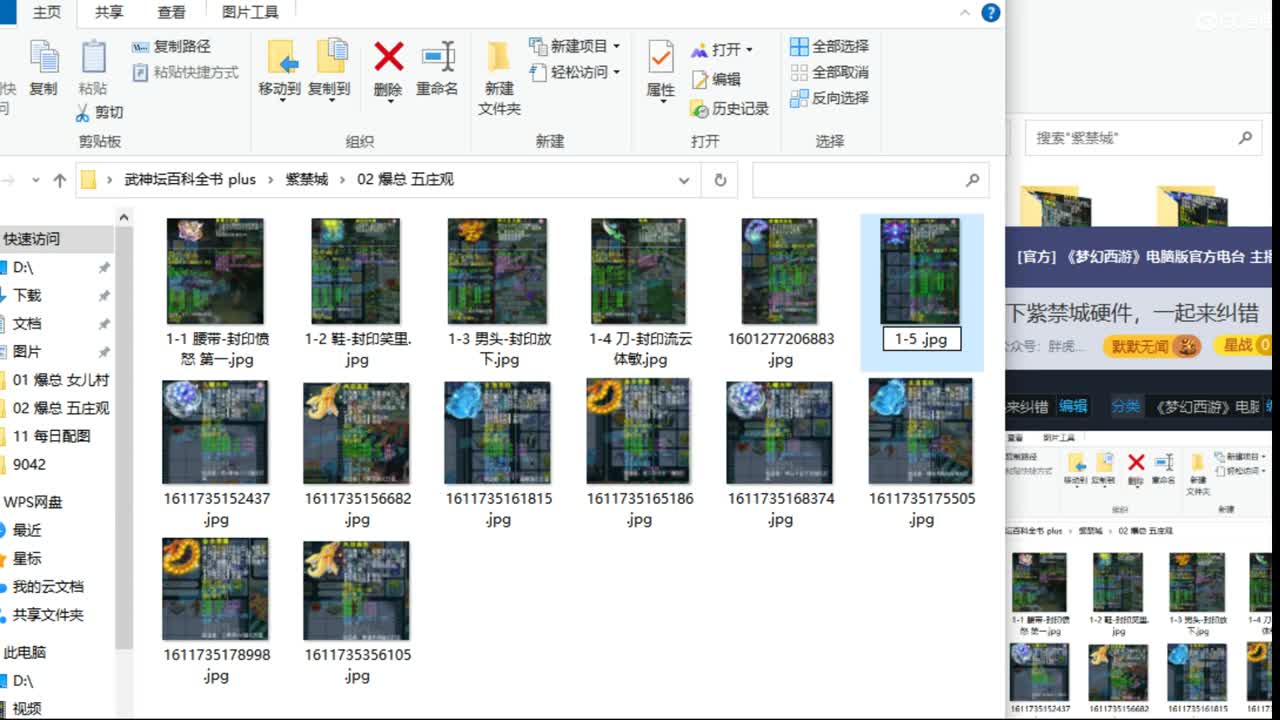The width and height of the screenshot is (1280, 720).
Task: Click the red 删除 (Delete) icon
Action: (388, 56)
